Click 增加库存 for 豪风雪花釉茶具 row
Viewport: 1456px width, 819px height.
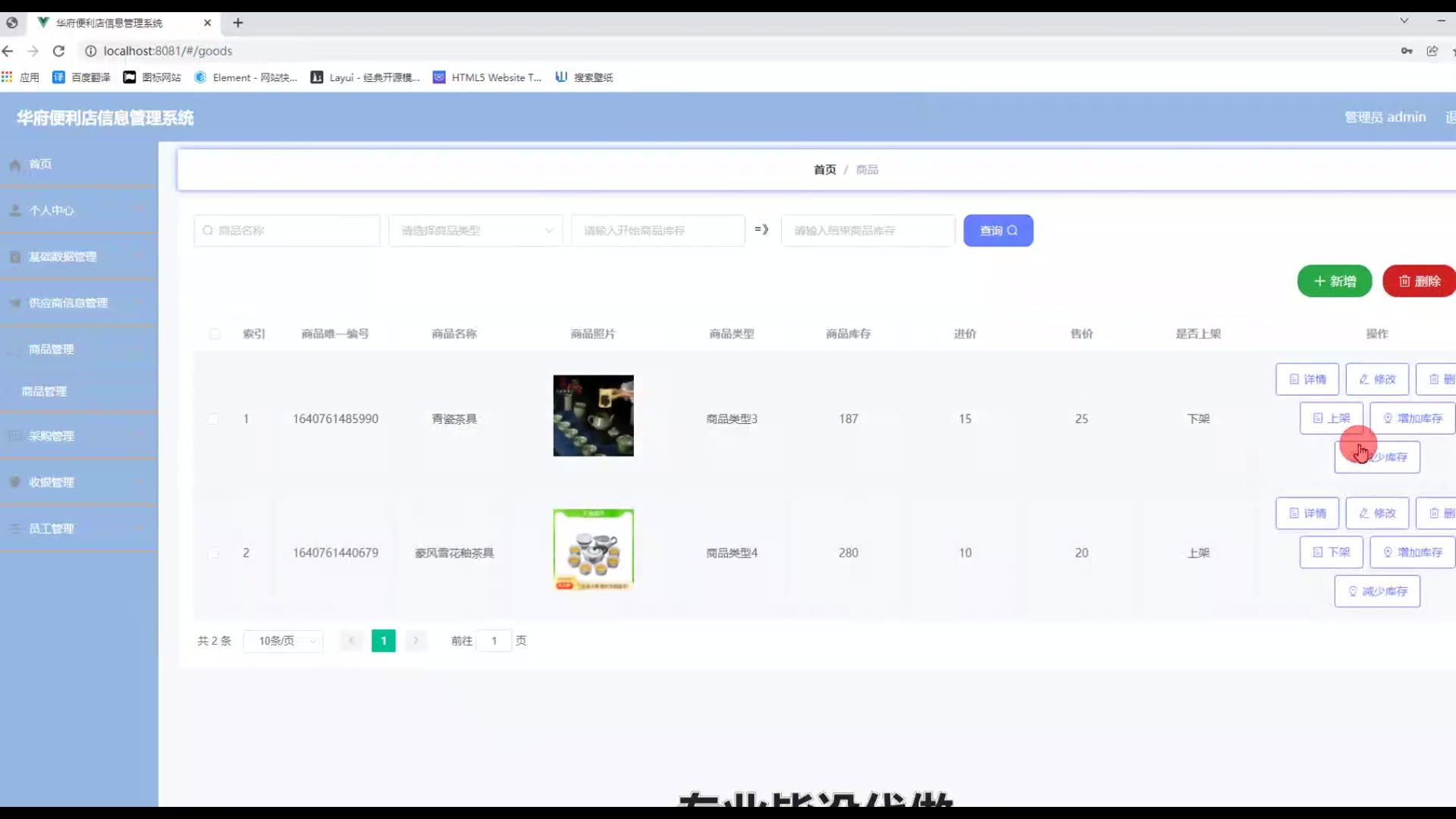click(1413, 552)
